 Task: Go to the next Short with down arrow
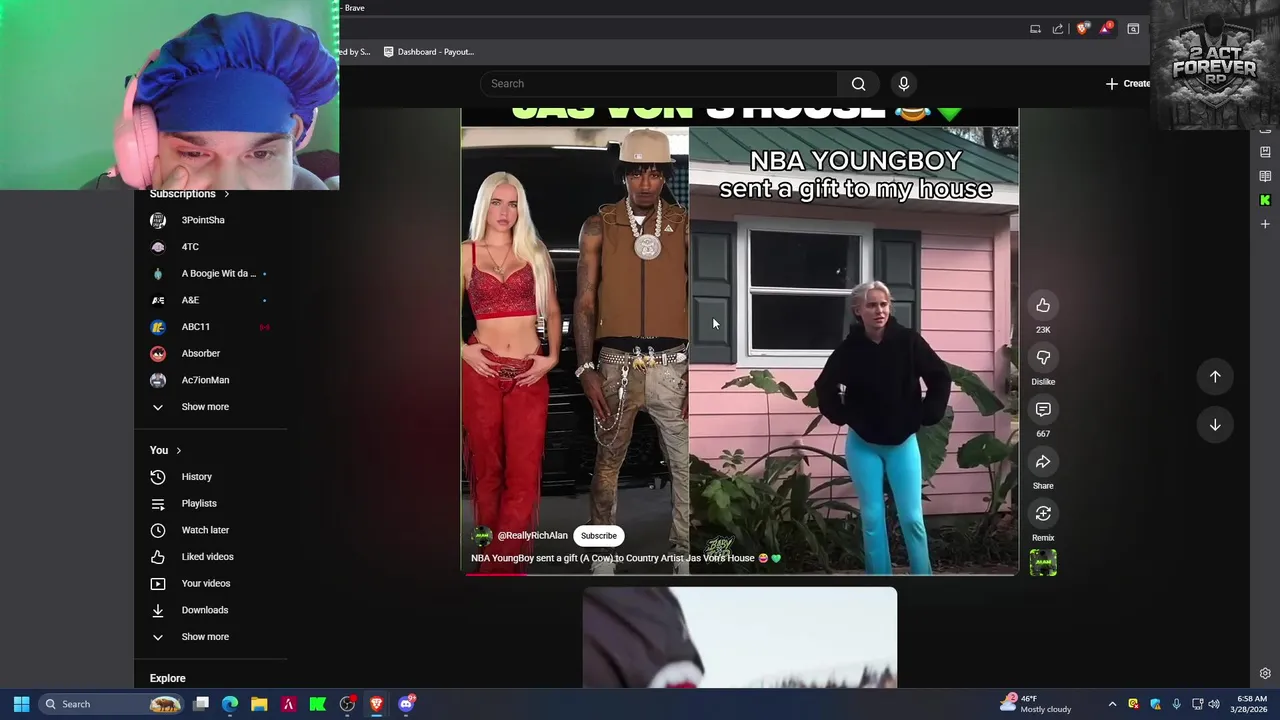tap(1215, 425)
